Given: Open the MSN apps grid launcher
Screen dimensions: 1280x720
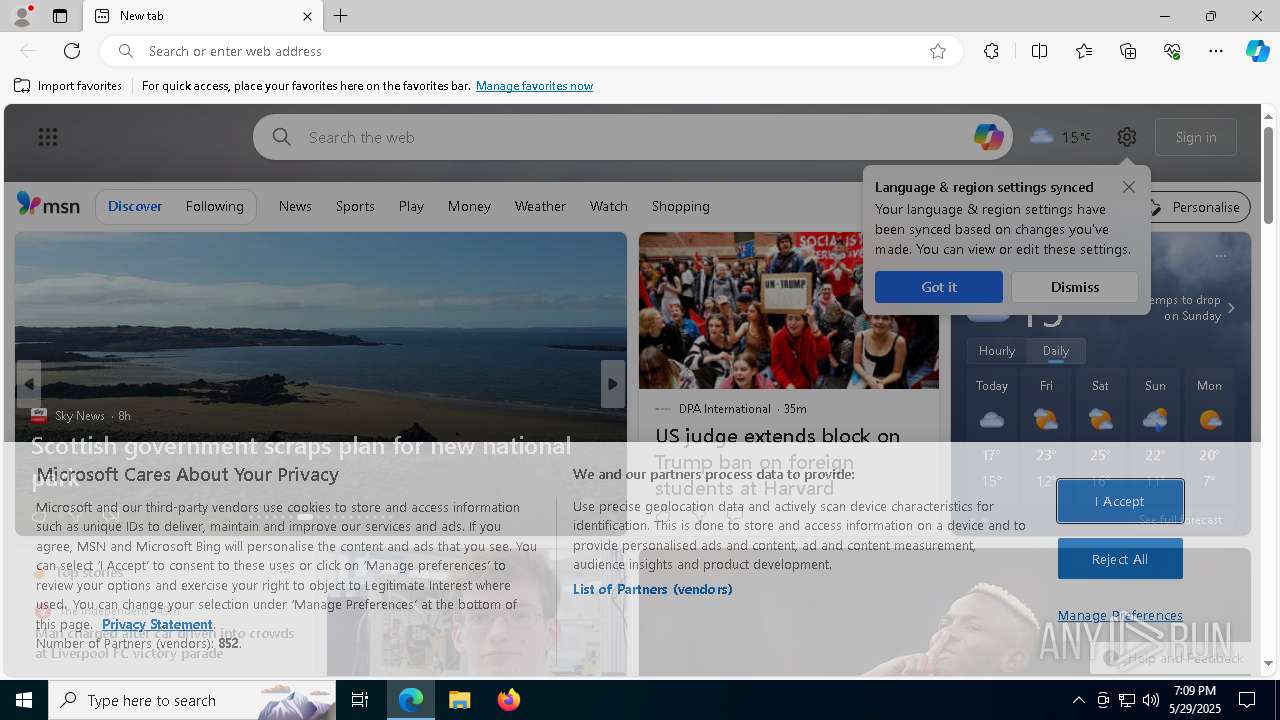Looking at the screenshot, I should tap(48, 137).
